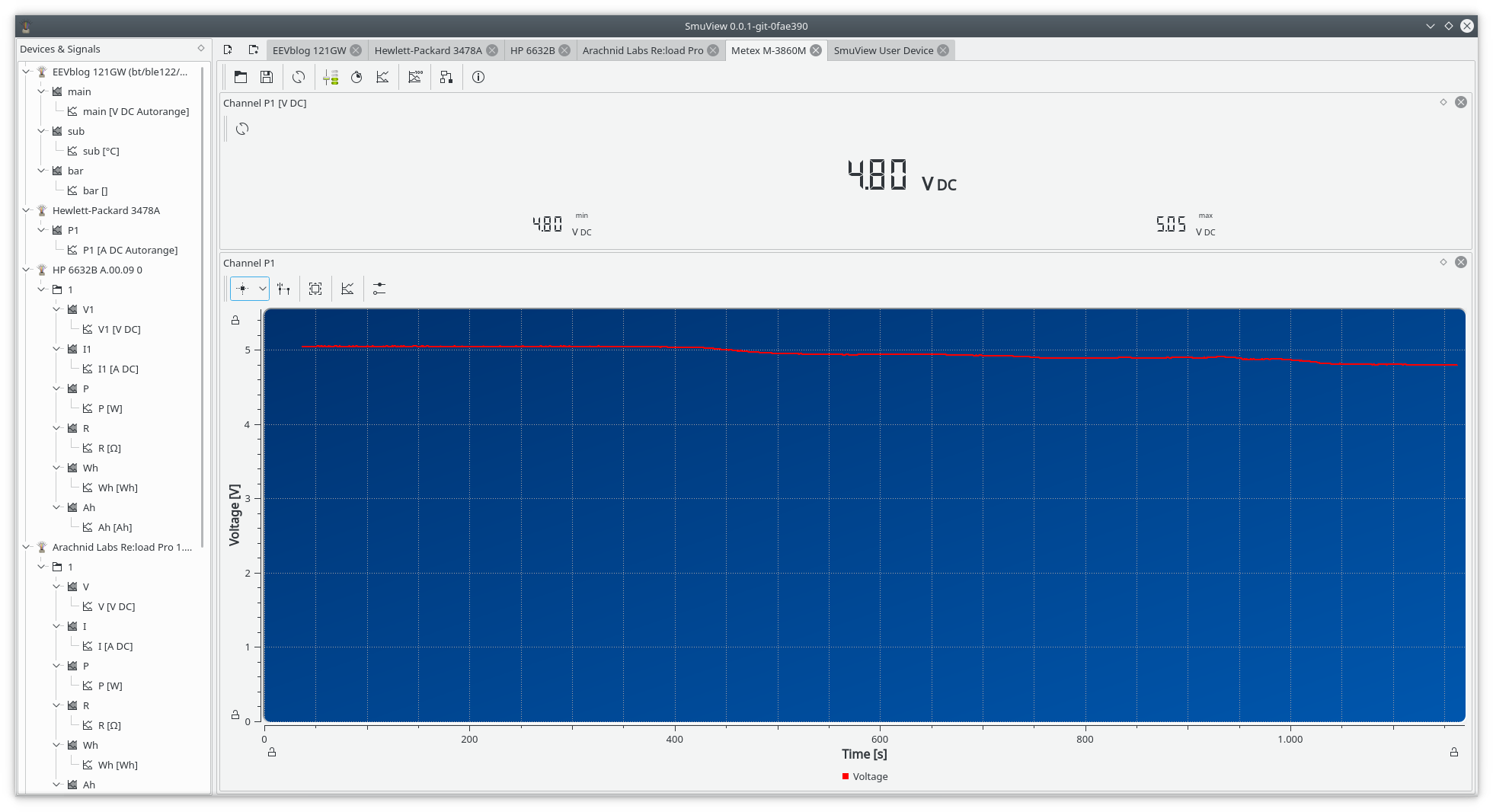Toggle the right time axis lock

click(x=1454, y=752)
